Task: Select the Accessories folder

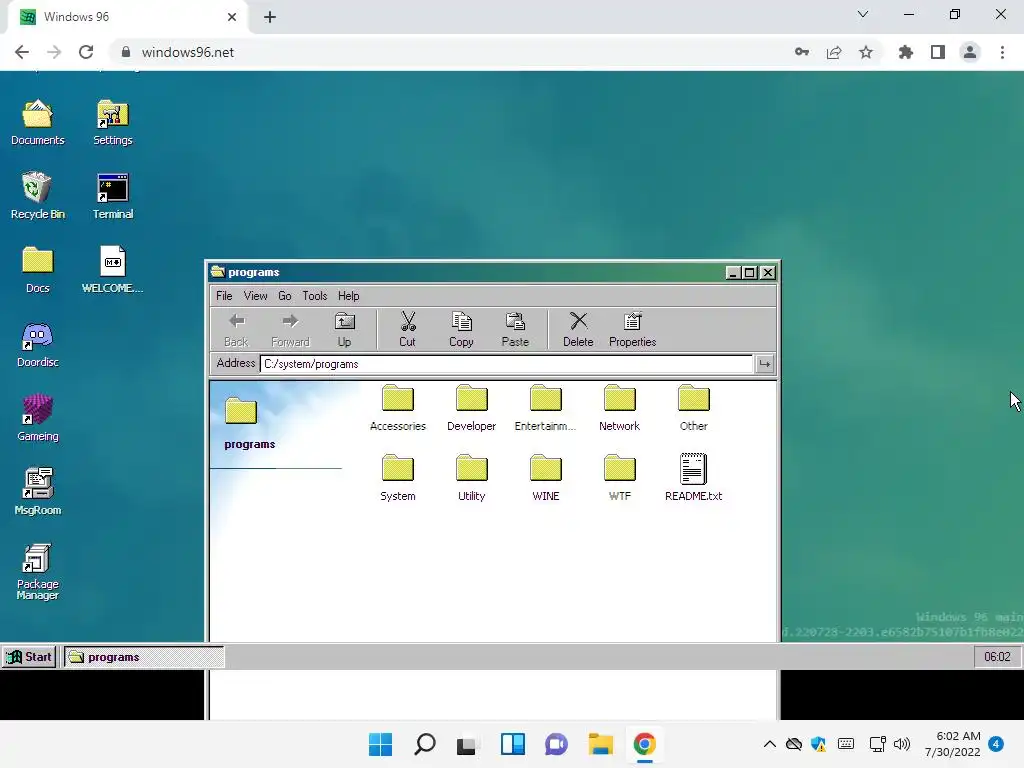Action: point(398,408)
